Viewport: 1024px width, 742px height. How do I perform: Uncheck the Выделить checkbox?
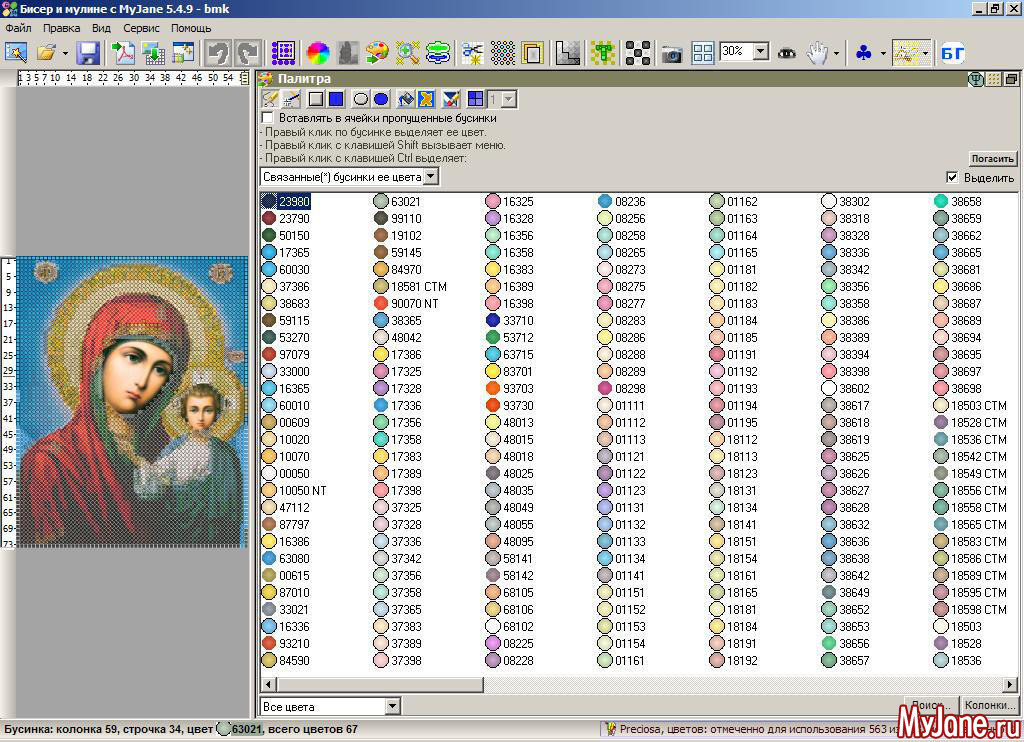tap(952, 178)
